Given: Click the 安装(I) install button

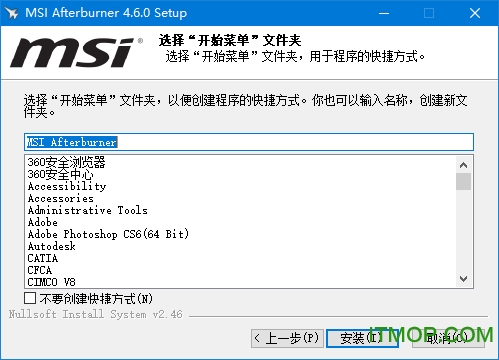Looking at the screenshot, I should [362, 338].
